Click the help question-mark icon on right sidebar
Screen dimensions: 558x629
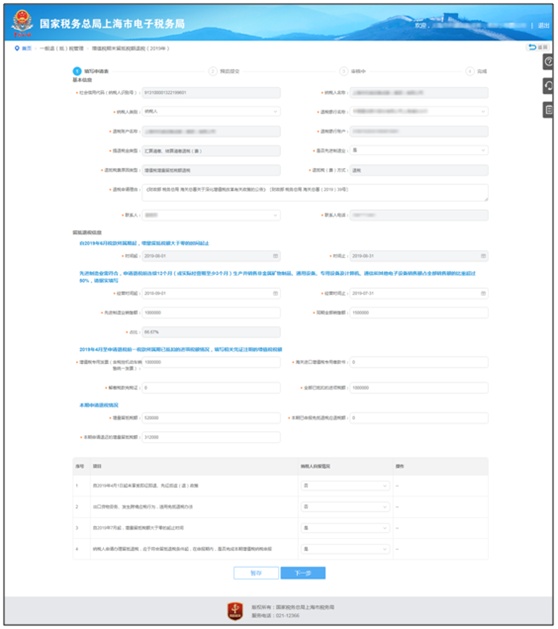pyautogui.click(x=548, y=62)
